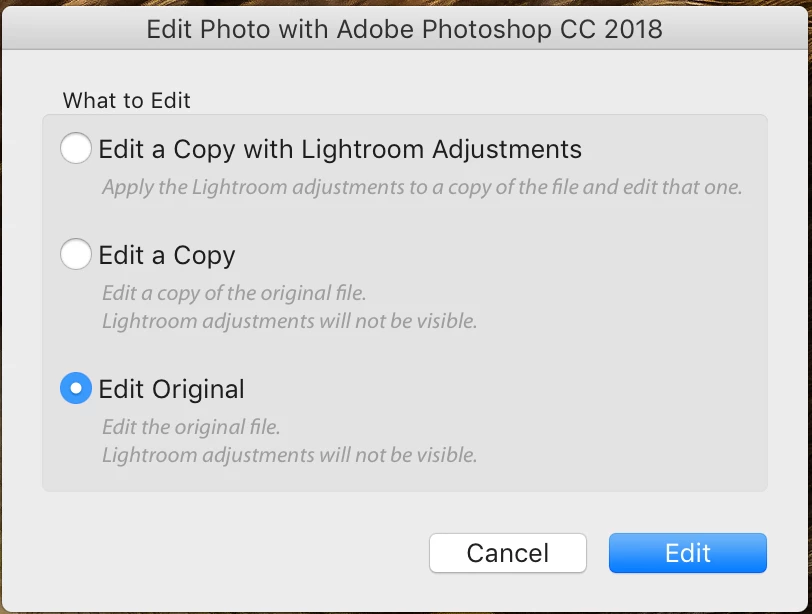Click the empty left end of the title bar
812x614 pixels.
[60, 28]
